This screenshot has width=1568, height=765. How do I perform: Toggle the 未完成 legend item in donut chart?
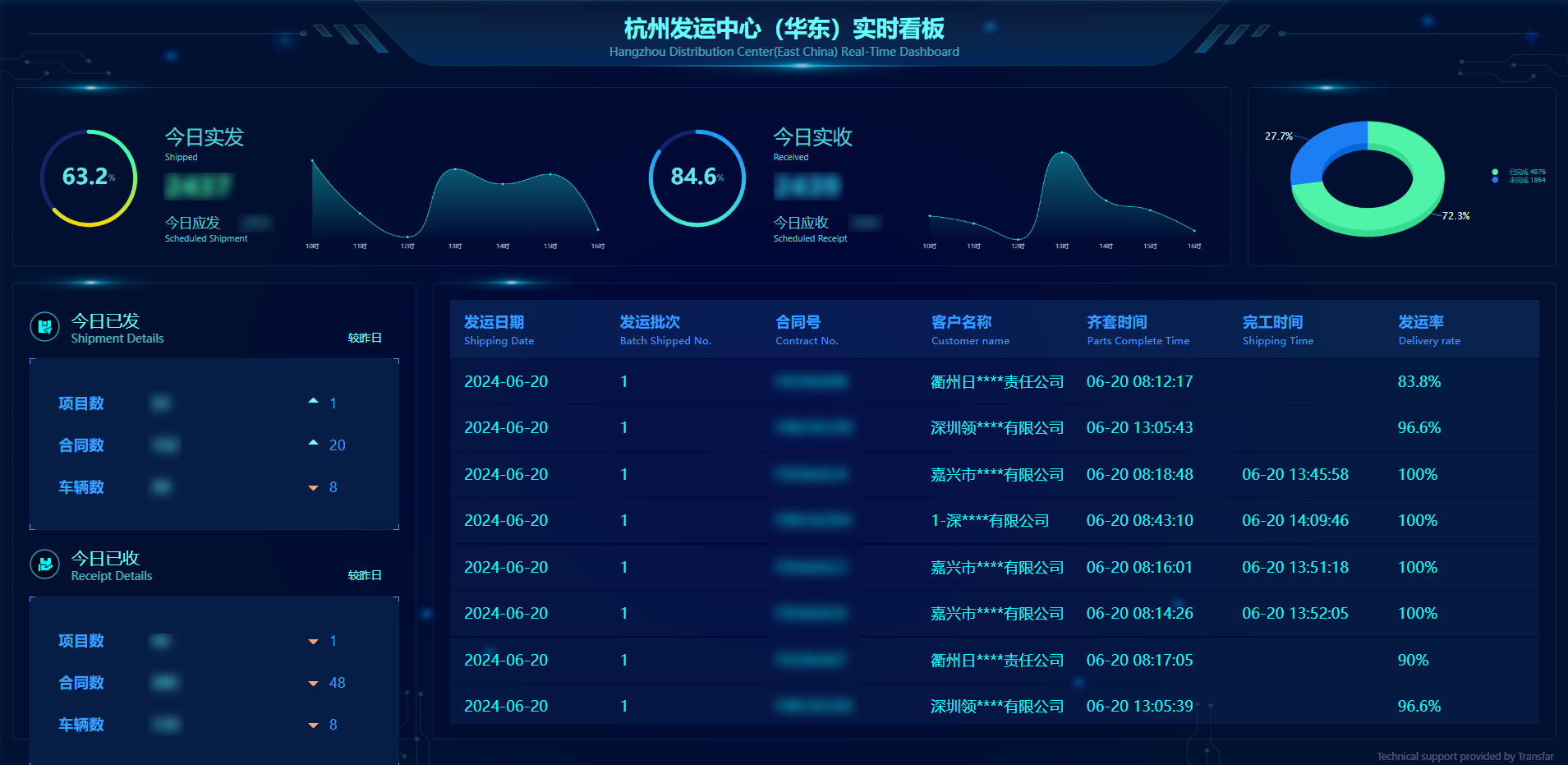point(1520,180)
